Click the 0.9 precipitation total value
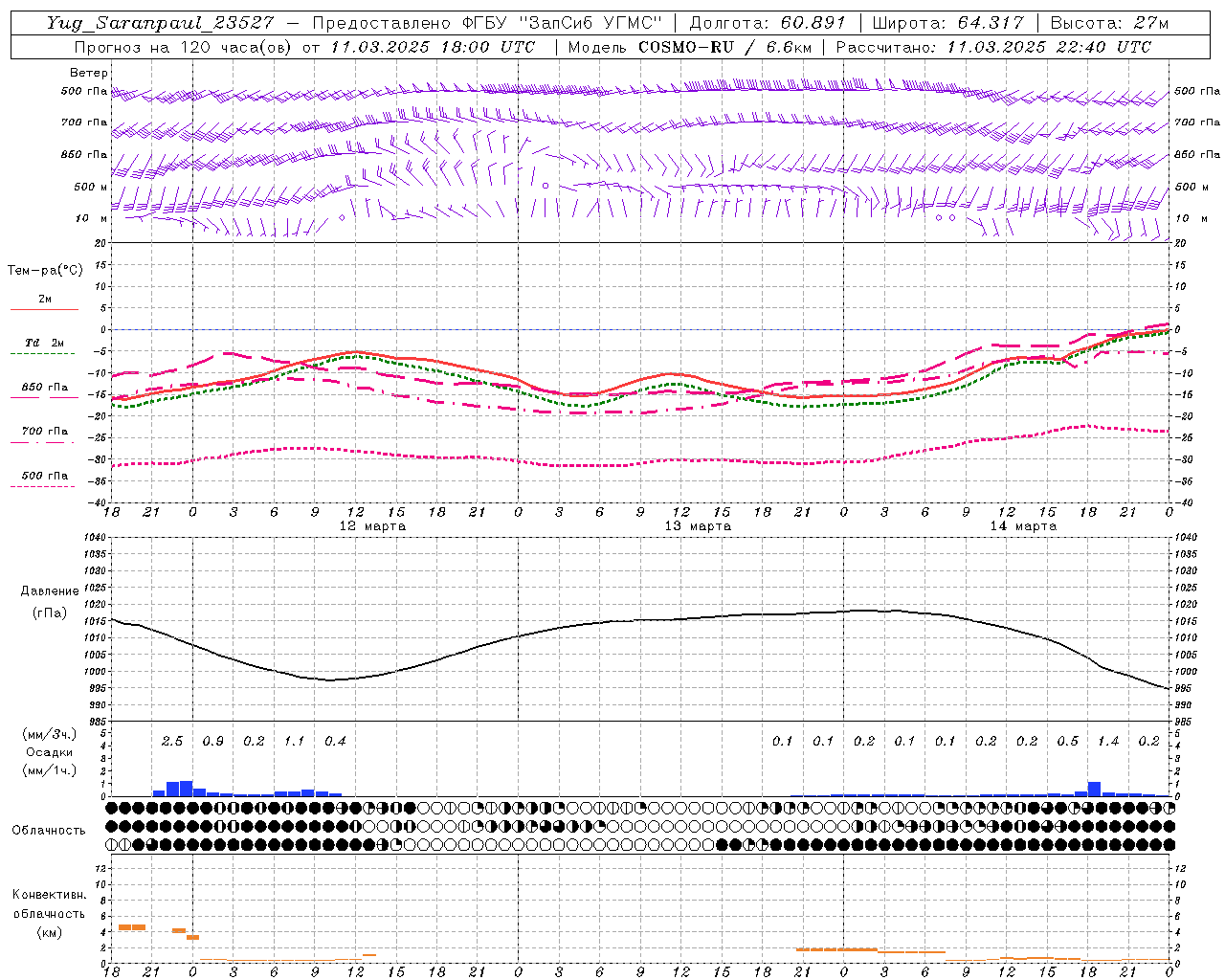Image resolution: width=1225 pixels, height=980 pixels. click(x=212, y=741)
